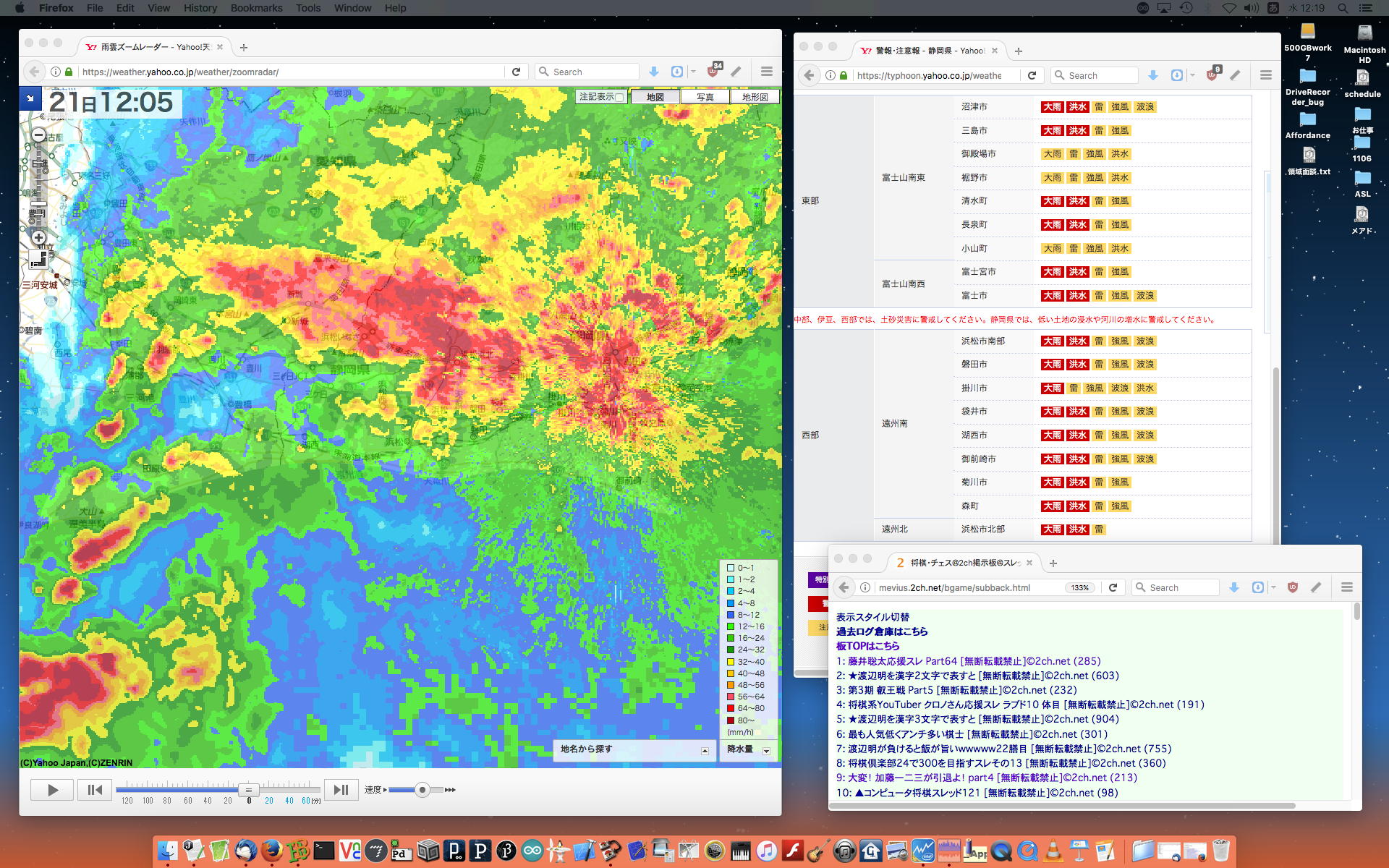The height and width of the screenshot is (868, 1389).
Task: Reload the weather zoomradar page
Action: [x=516, y=72]
